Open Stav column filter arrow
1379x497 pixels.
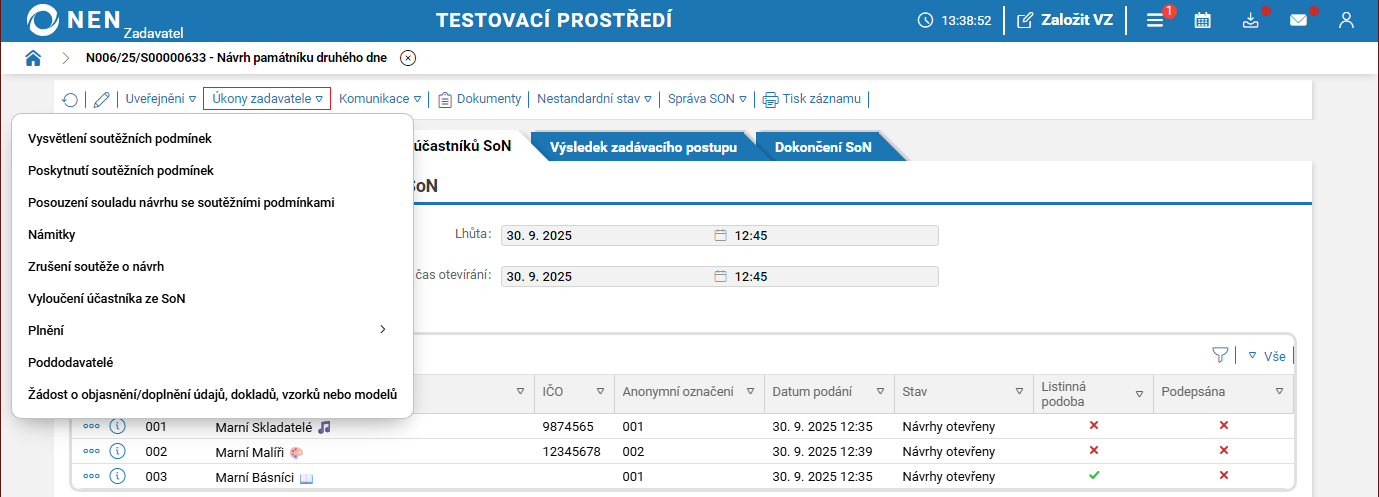pyautogui.click(x=1019, y=391)
